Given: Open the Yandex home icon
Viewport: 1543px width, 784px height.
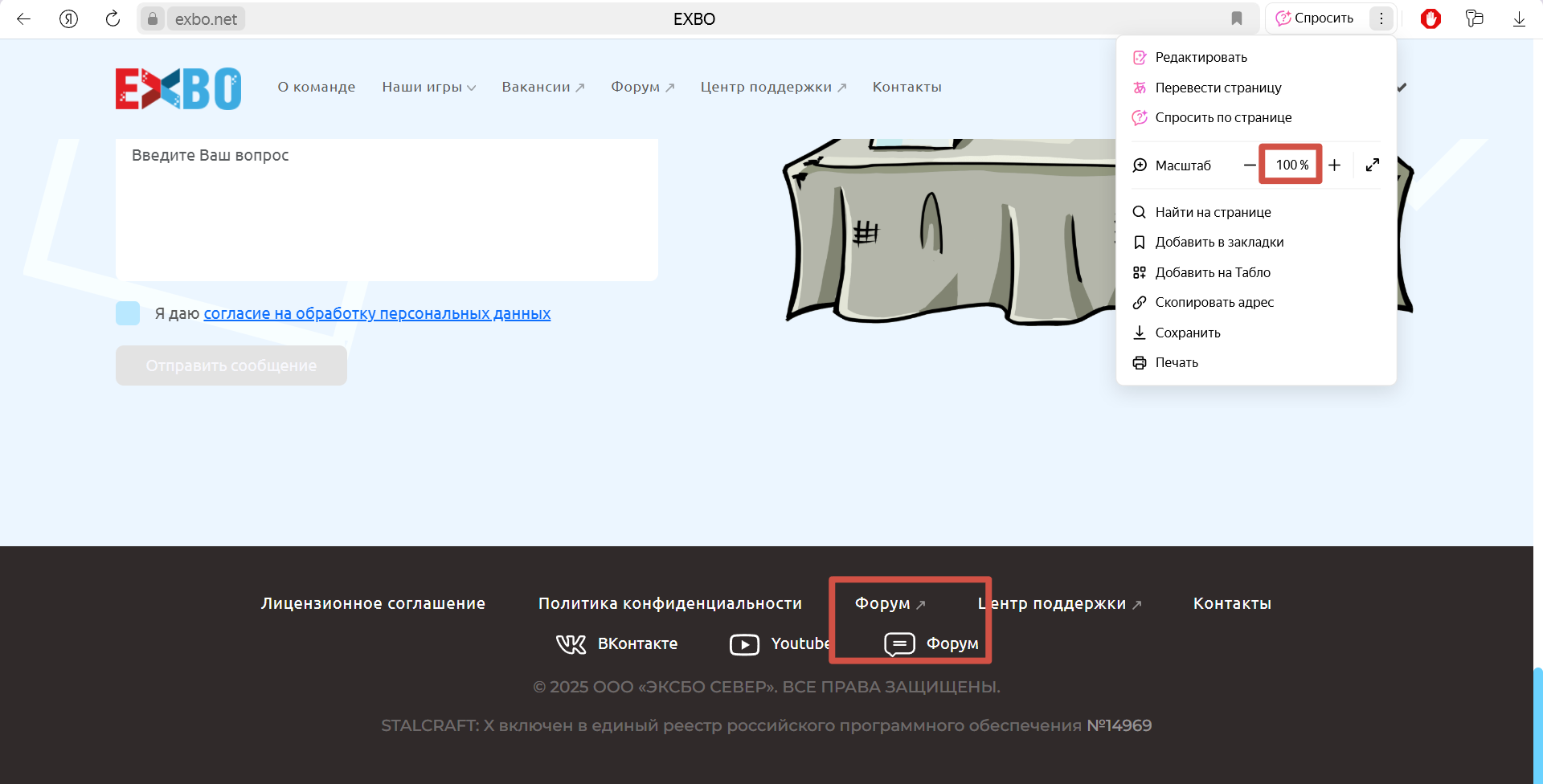Looking at the screenshot, I should tap(69, 18).
